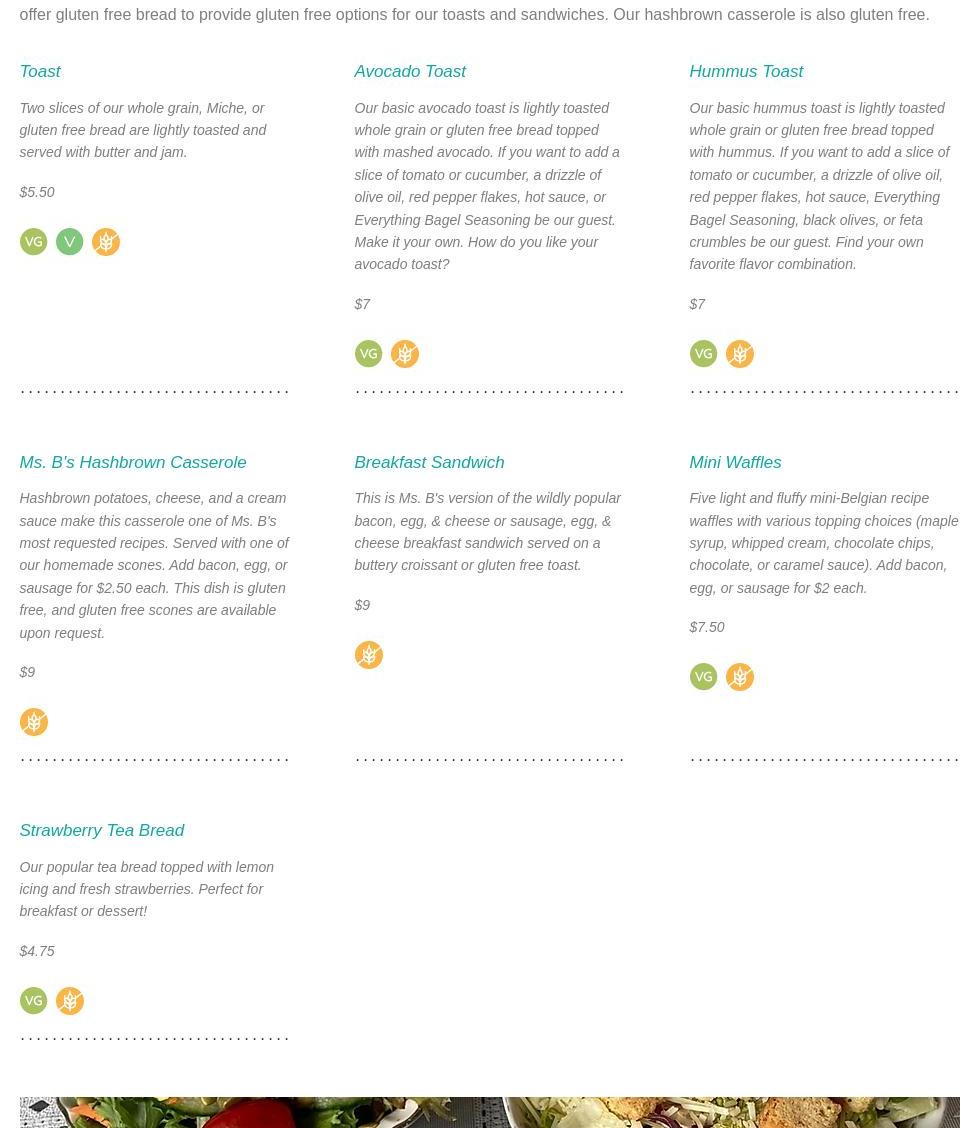Open the Avocado Toast menu item title
Screen dimensions: 965x1128
pos(409,72)
